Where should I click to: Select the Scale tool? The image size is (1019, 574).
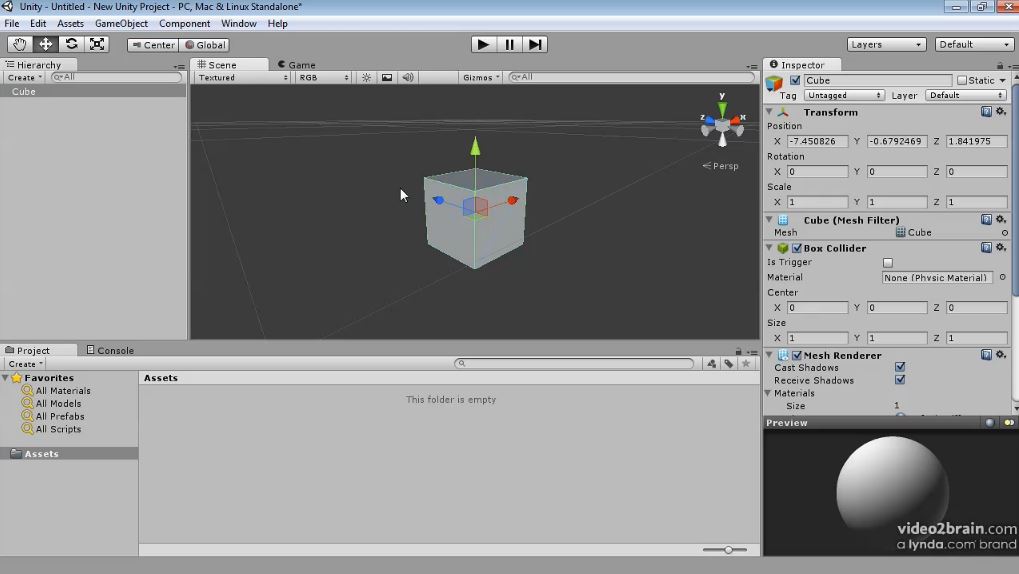click(97, 44)
